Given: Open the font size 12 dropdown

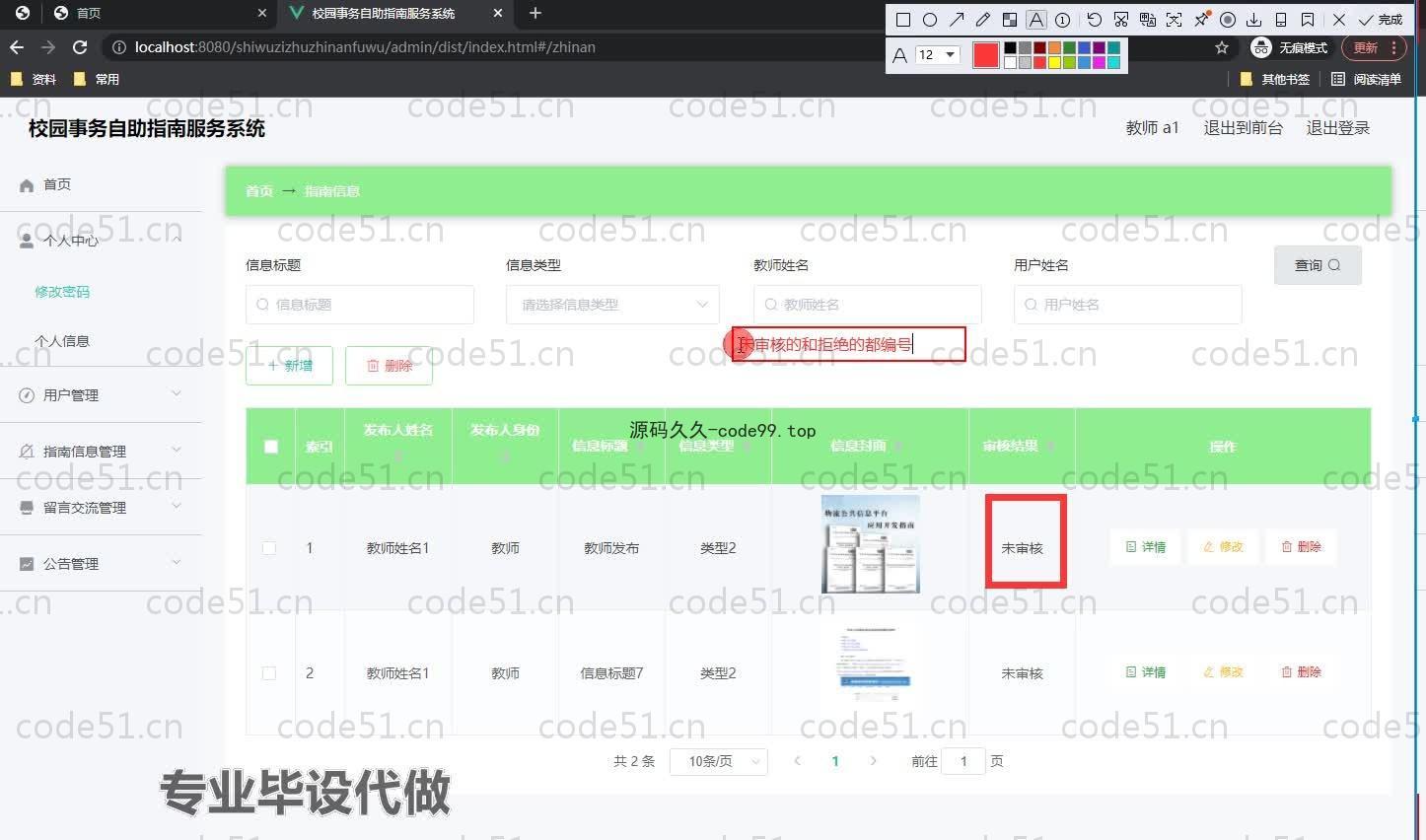Looking at the screenshot, I should [937, 55].
